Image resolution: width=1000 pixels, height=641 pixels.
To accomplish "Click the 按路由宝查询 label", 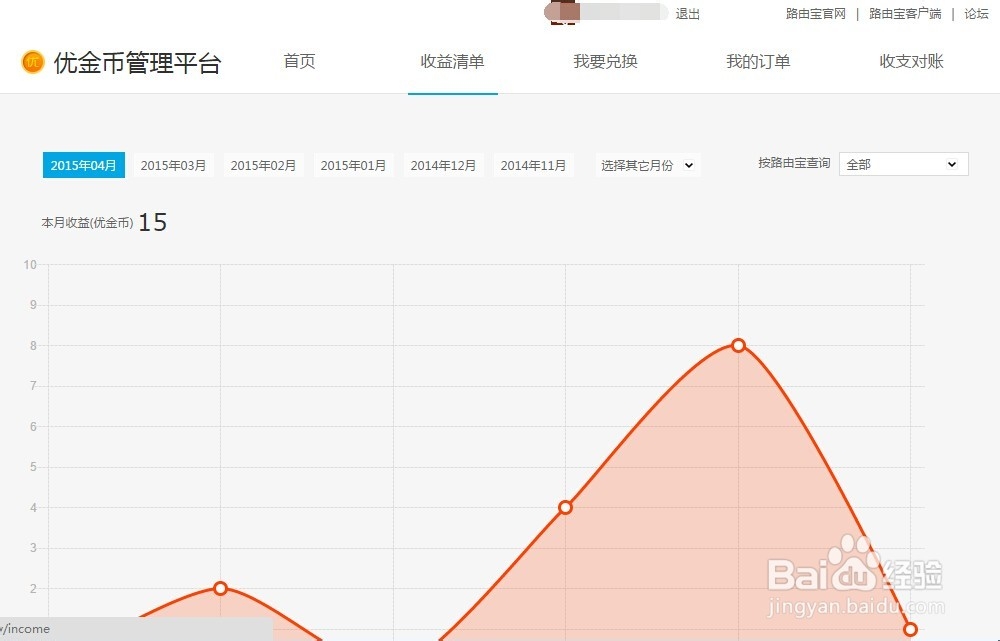I will [x=794, y=163].
